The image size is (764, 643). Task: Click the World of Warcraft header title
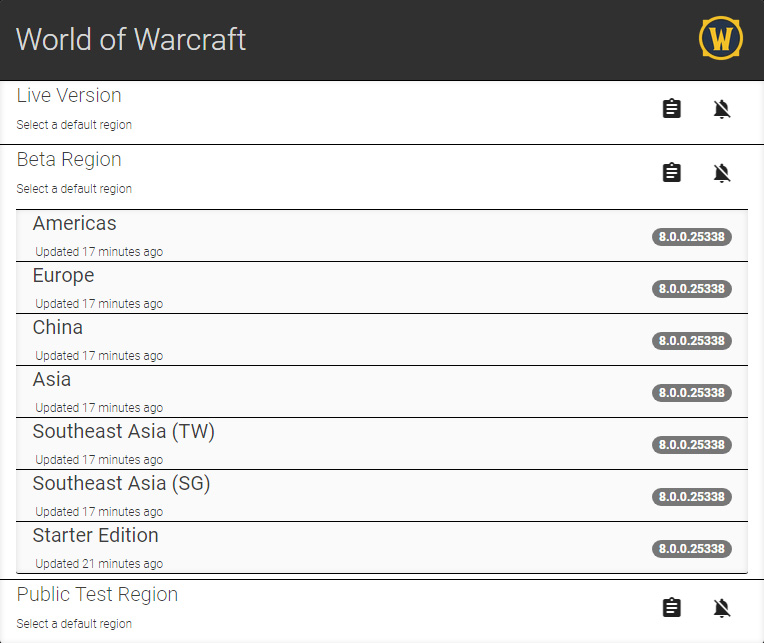pos(131,40)
